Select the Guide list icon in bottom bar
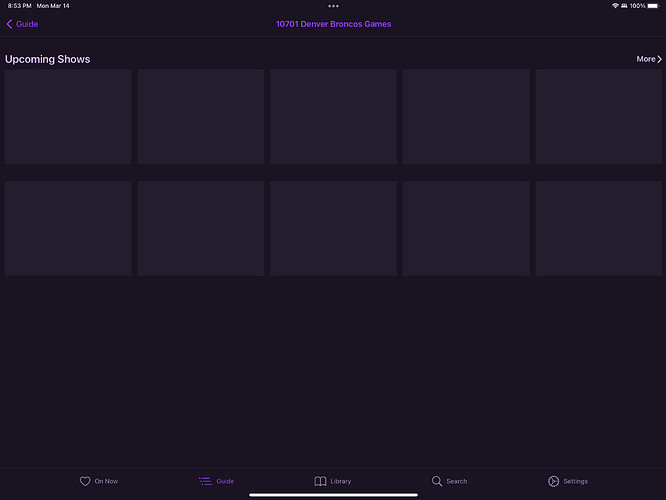Screen dimensions: 666x500 205,481
